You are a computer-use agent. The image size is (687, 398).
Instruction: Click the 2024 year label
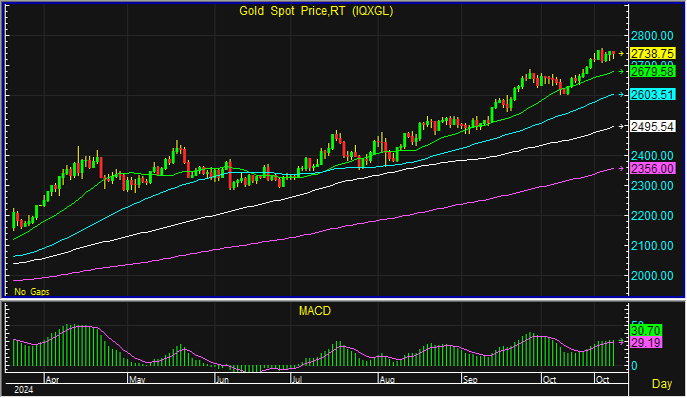click(24, 390)
